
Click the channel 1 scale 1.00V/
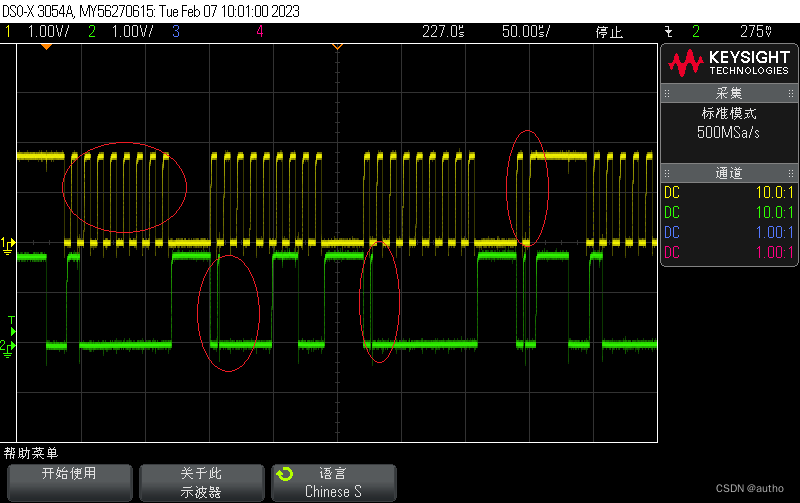(x=48, y=32)
